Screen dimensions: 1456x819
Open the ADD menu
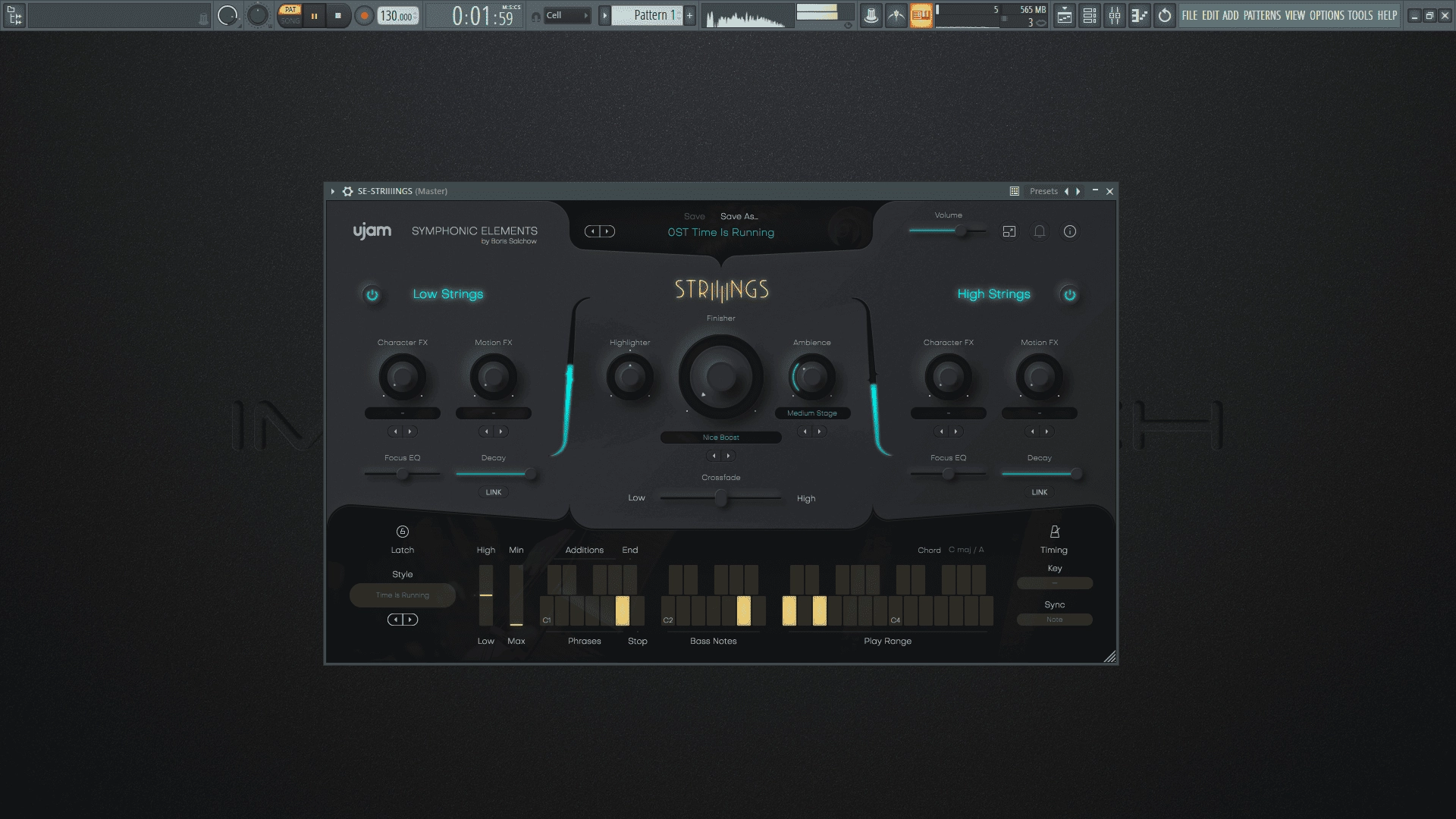coord(1231,15)
